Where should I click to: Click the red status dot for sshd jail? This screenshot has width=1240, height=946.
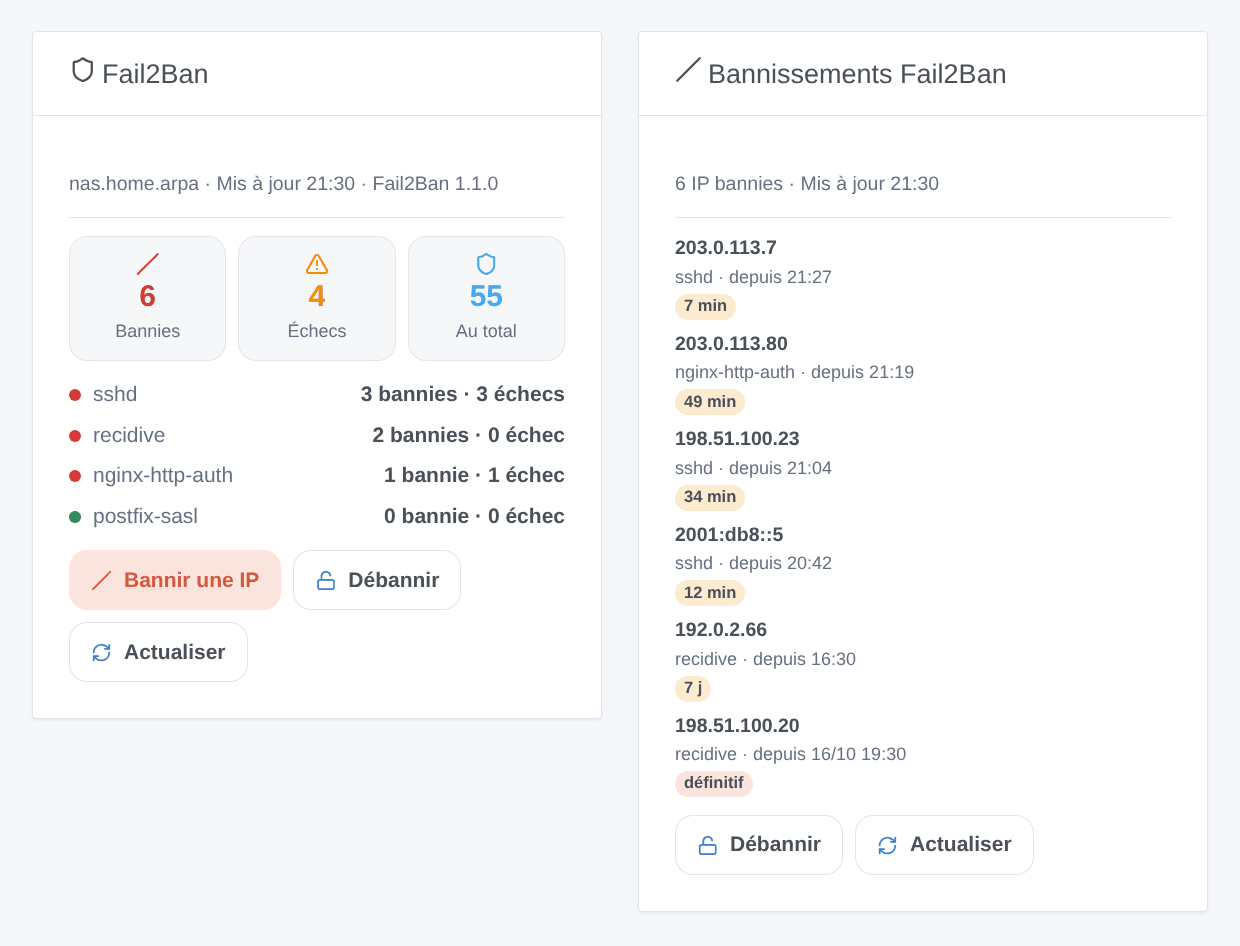pyautogui.click(x=75, y=395)
